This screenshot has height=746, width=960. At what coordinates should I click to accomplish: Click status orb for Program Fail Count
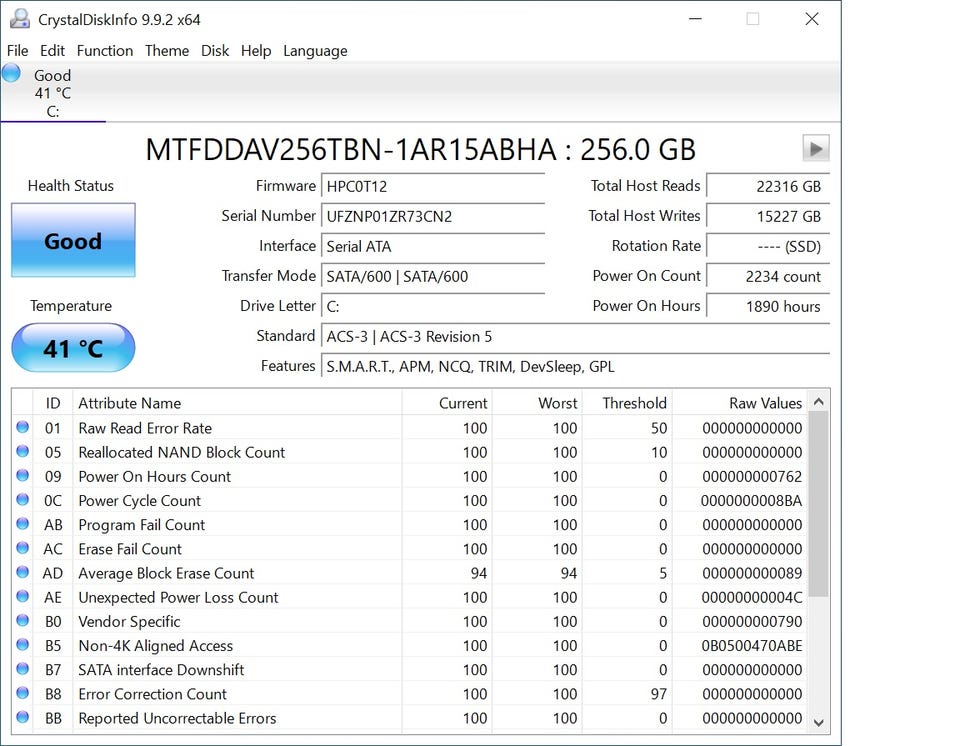pos(23,524)
